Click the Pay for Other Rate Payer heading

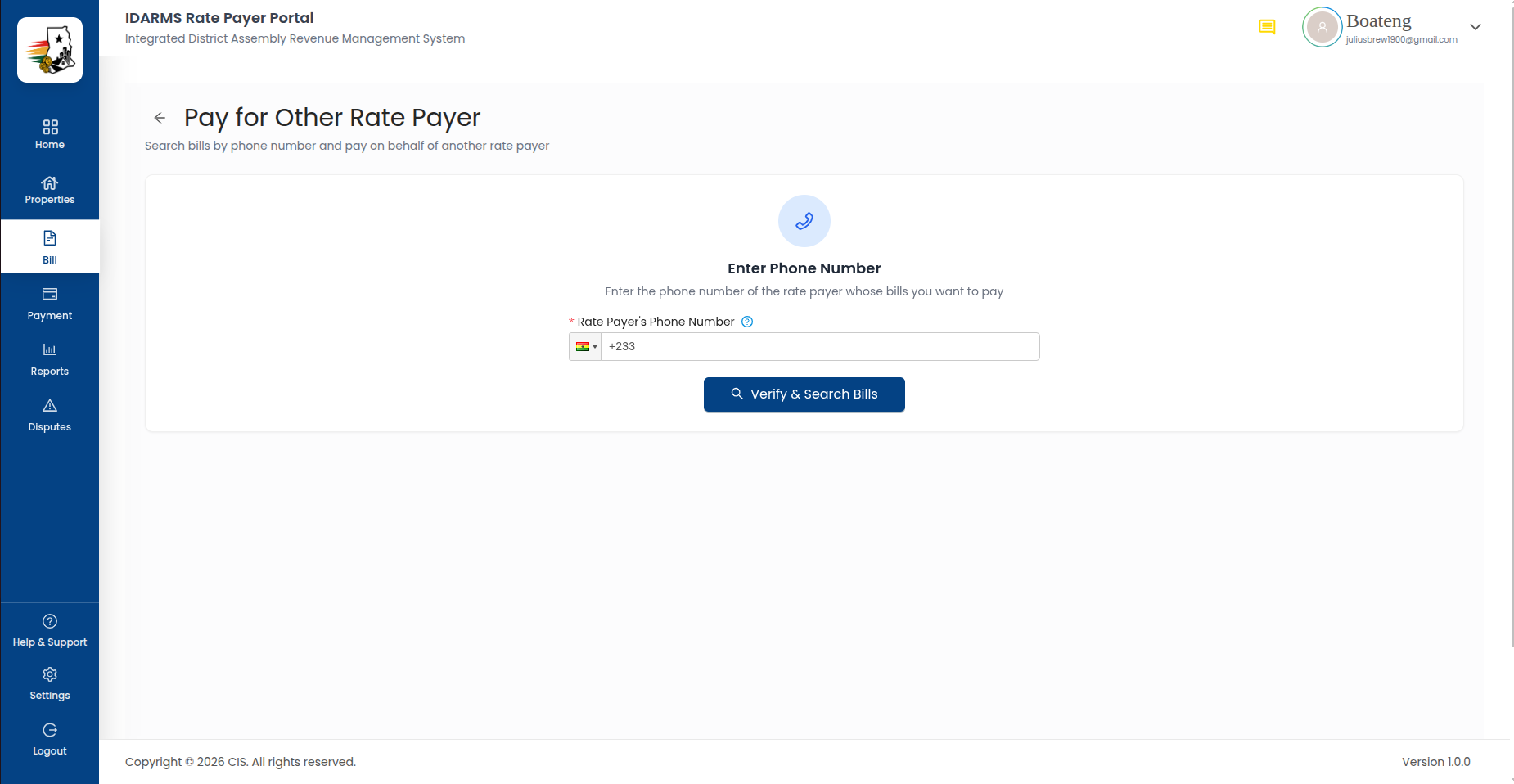click(332, 118)
